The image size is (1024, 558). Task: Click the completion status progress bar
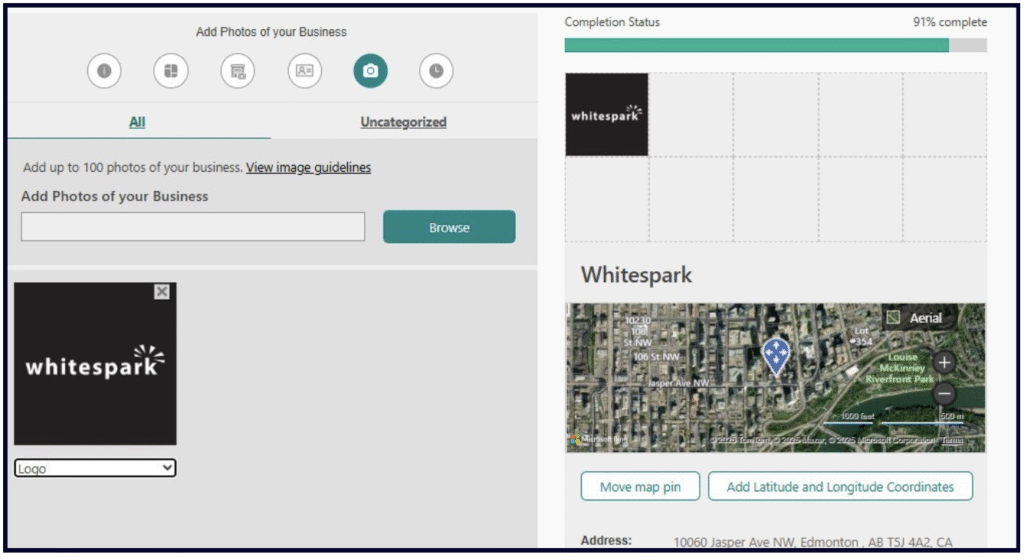[775, 45]
